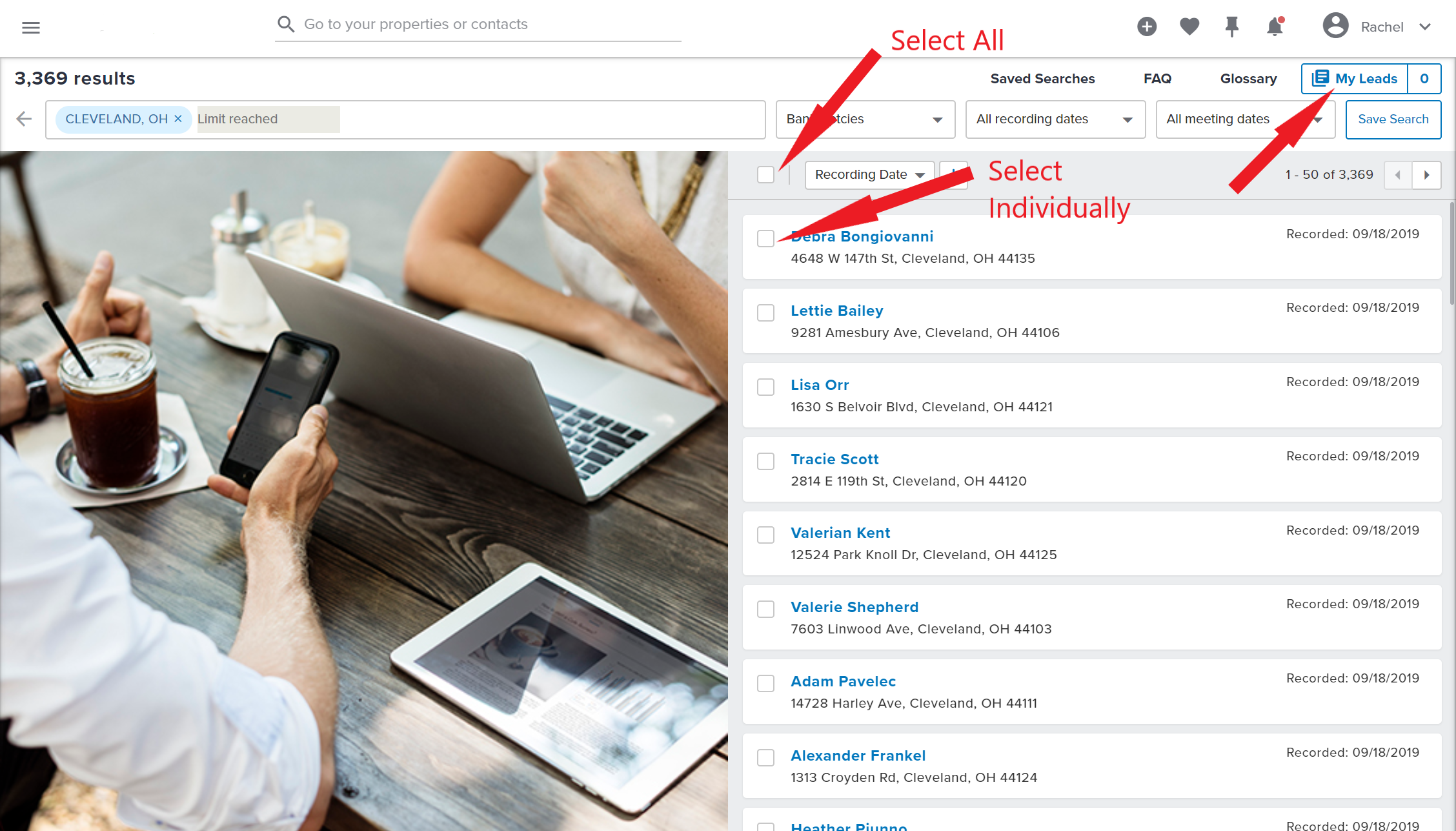Click the 1 - 50 of 3,369 counter
The height and width of the screenshot is (831, 1456).
pyautogui.click(x=1329, y=175)
